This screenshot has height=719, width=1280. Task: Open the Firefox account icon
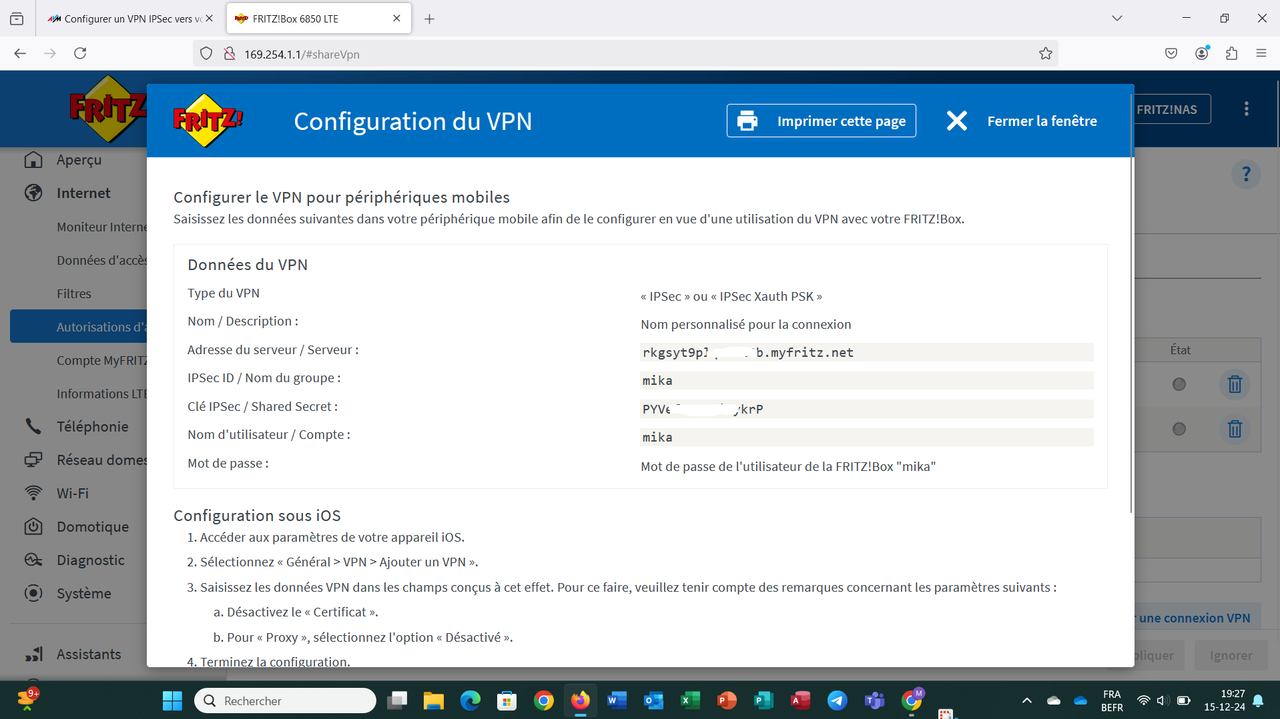tap(1202, 54)
